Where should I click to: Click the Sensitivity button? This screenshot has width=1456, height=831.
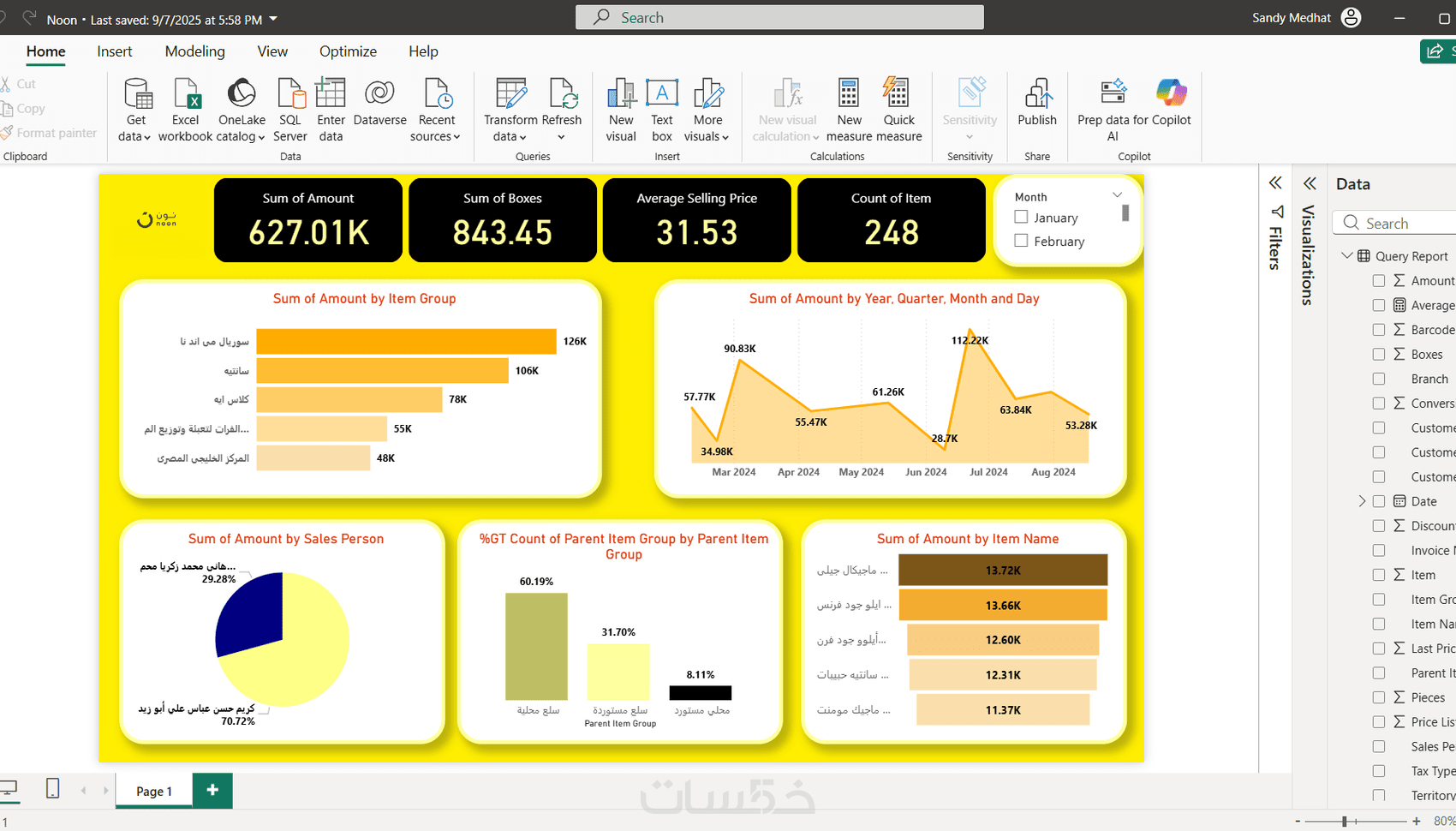(x=970, y=109)
